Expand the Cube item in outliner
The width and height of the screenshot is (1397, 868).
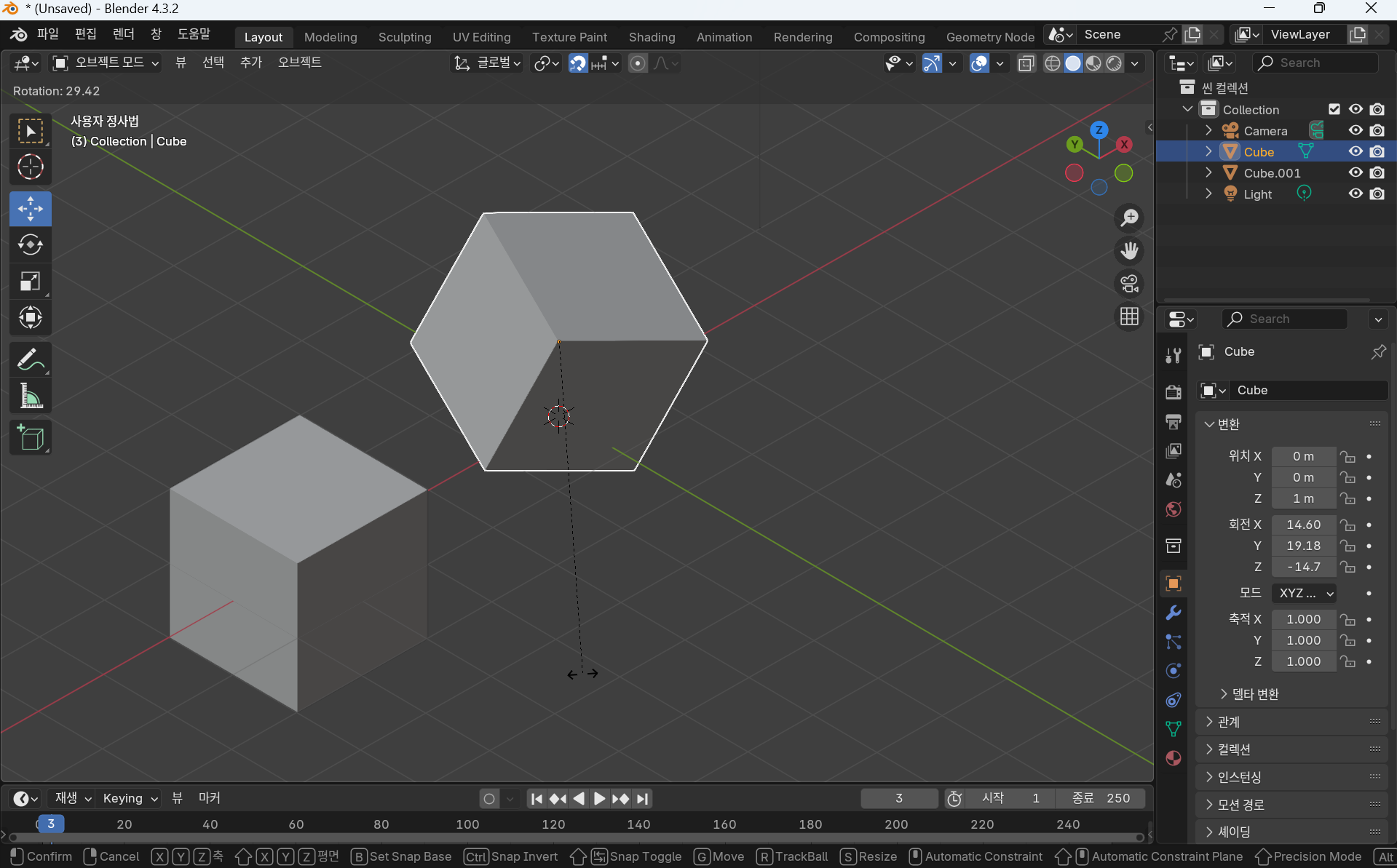tap(1208, 151)
